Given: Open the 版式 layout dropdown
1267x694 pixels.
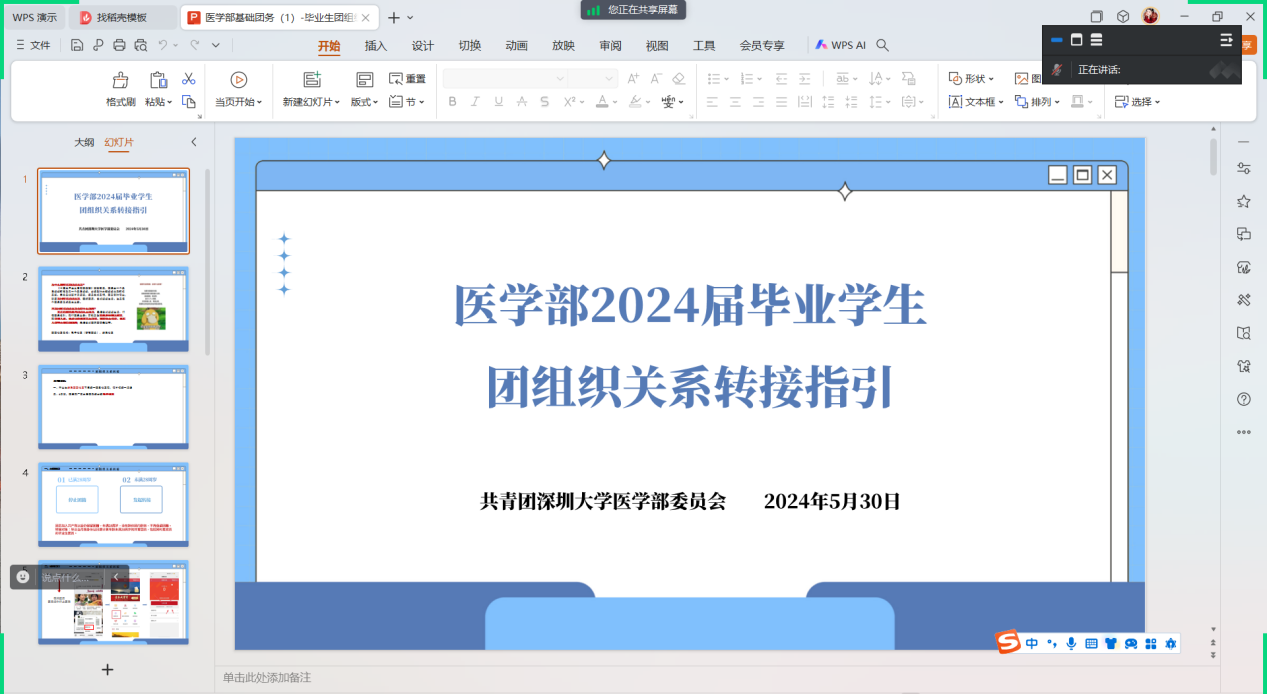Looking at the screenshot, I should (x=364, y=102).
